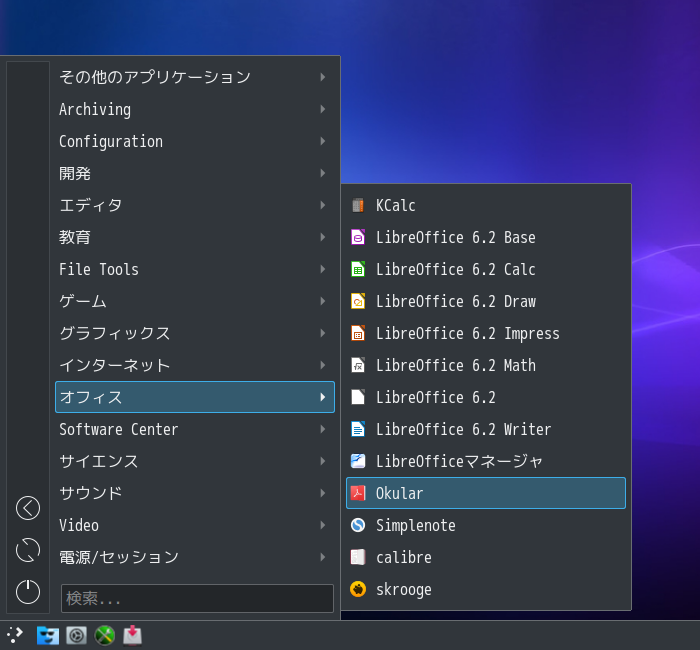The width and height of the screenshot is (700, 650).
Task: Click the calibre book icon
Action: (x=358, y=557)
